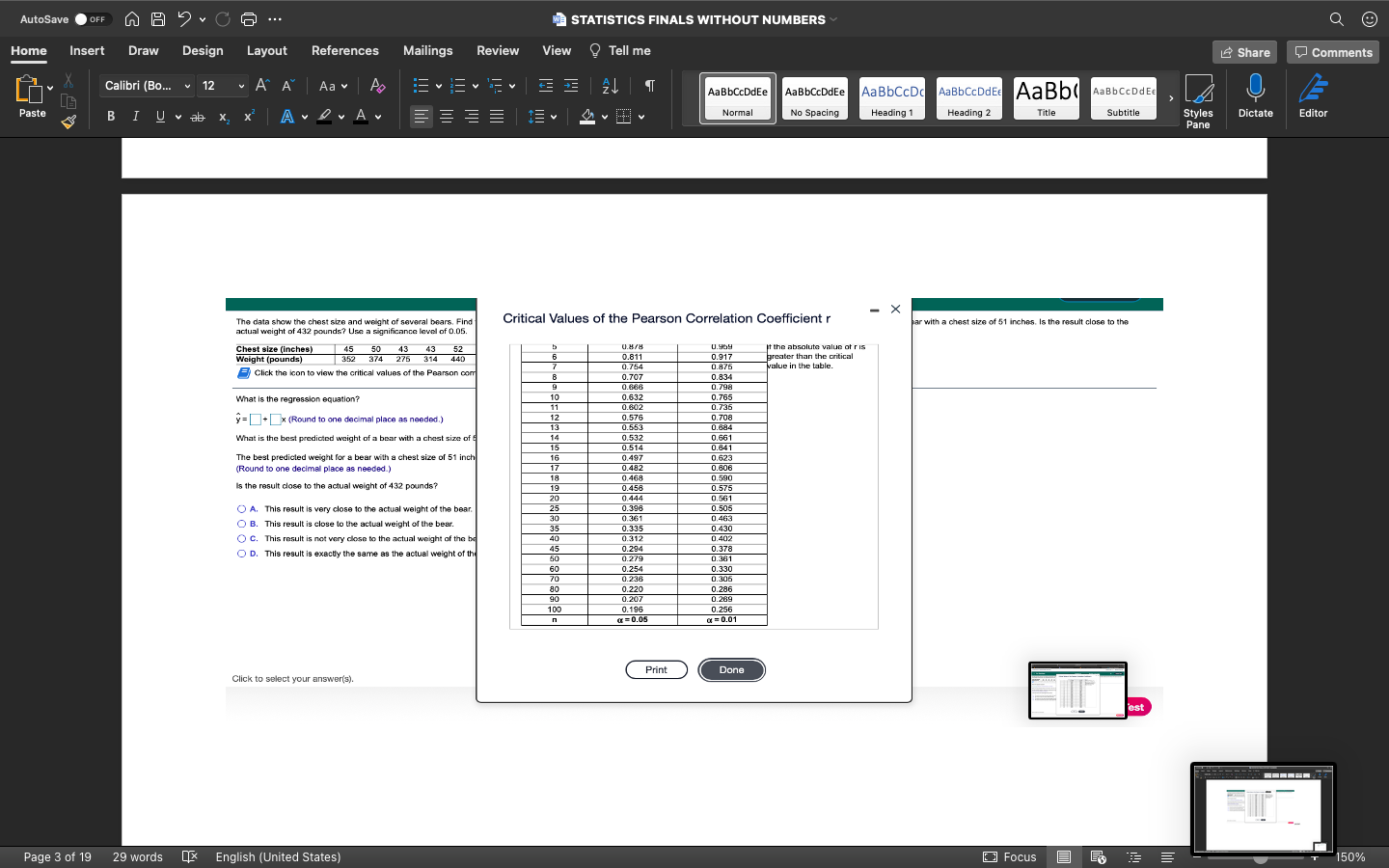
Task: Open the Insert ribbon tab
Action: [x=87, y=51]
